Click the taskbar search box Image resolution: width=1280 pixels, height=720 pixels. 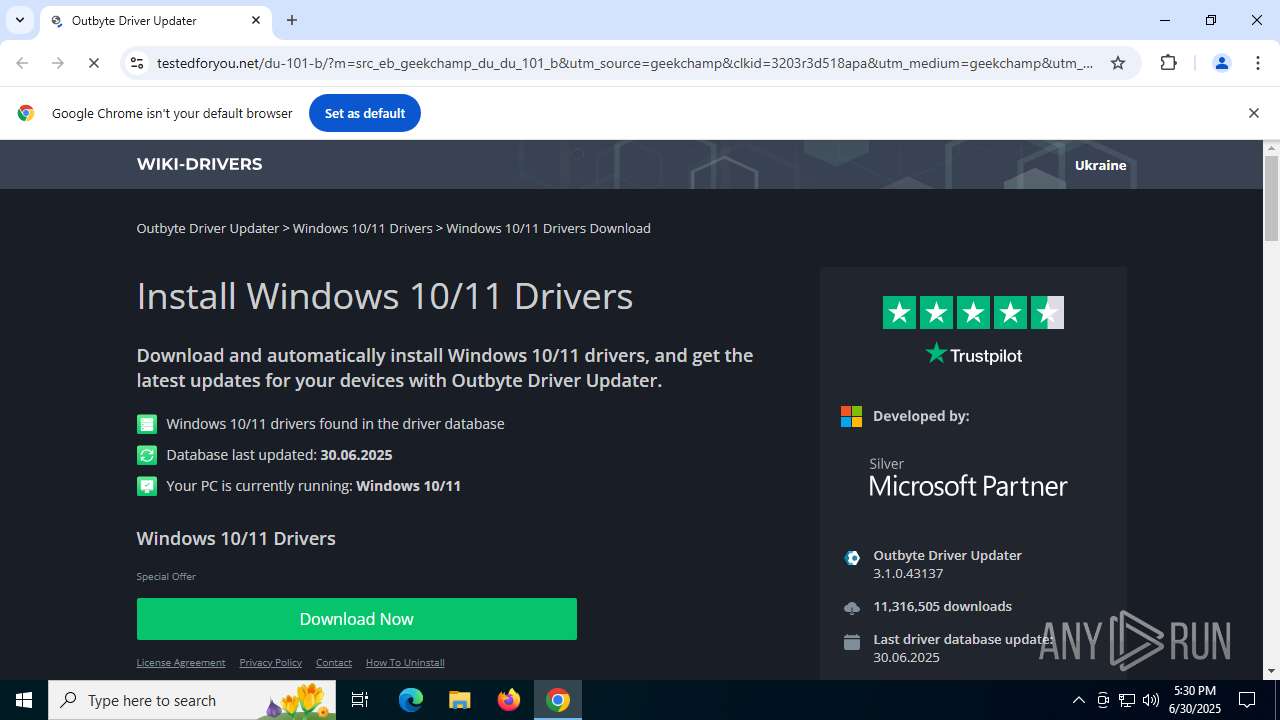(x=192, y=700)
